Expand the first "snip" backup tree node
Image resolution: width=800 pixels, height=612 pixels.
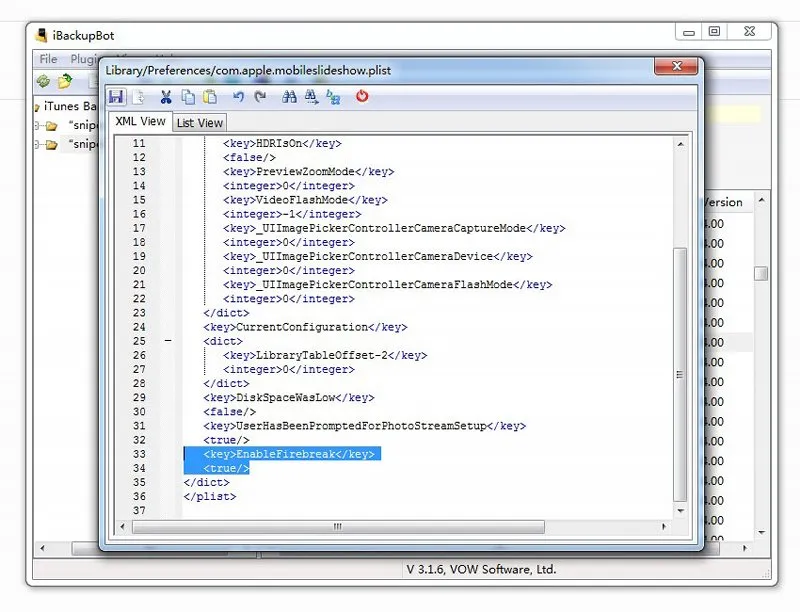point(37,125)
